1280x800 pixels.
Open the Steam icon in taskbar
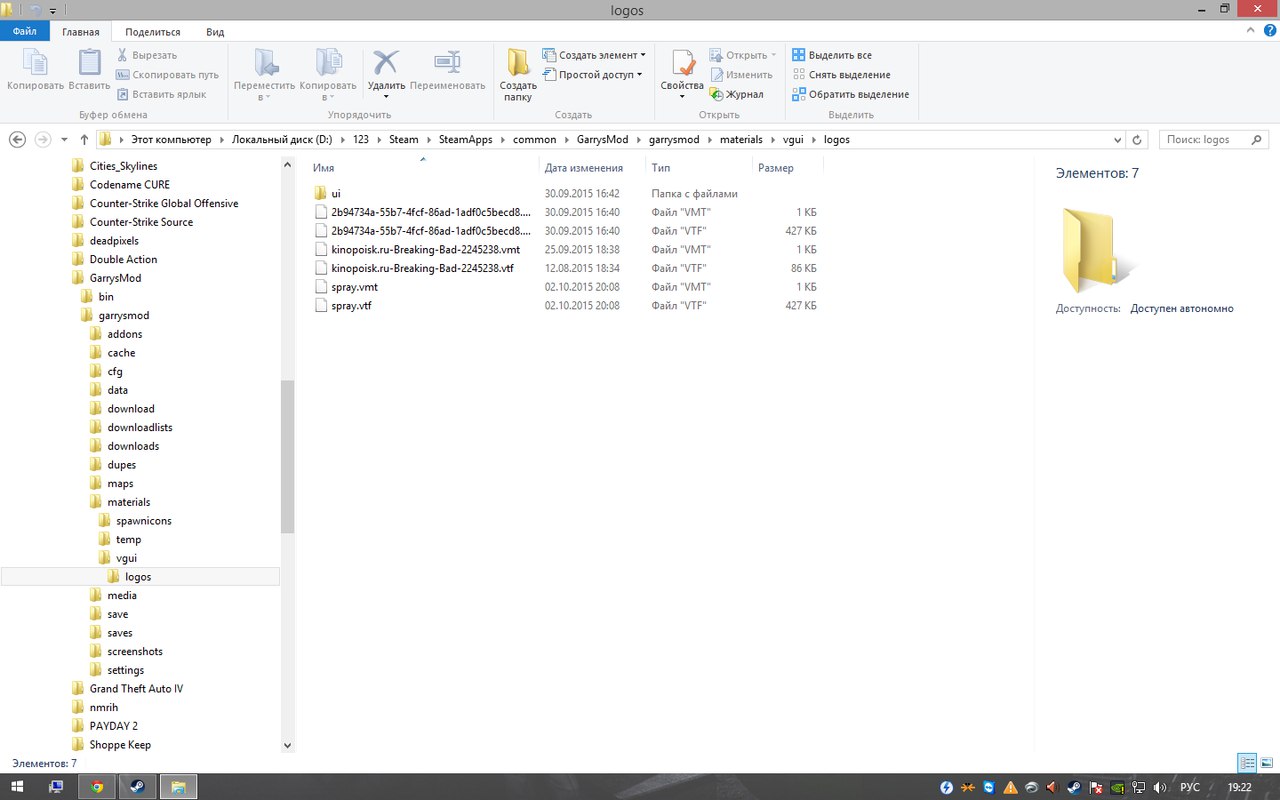pyautogui.click(x=137, y=787)
